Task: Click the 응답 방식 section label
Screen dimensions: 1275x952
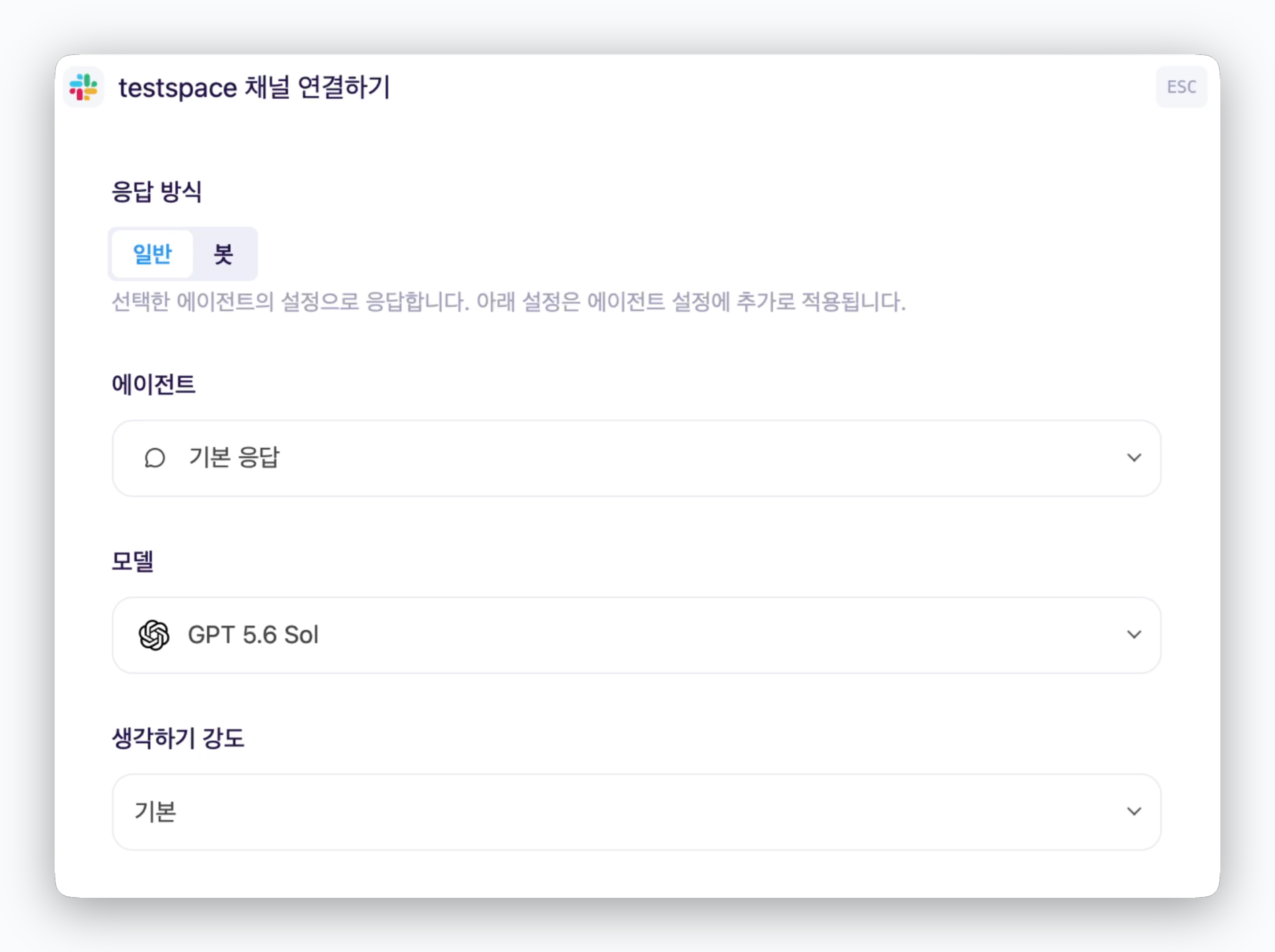Action: pos(157,191)
